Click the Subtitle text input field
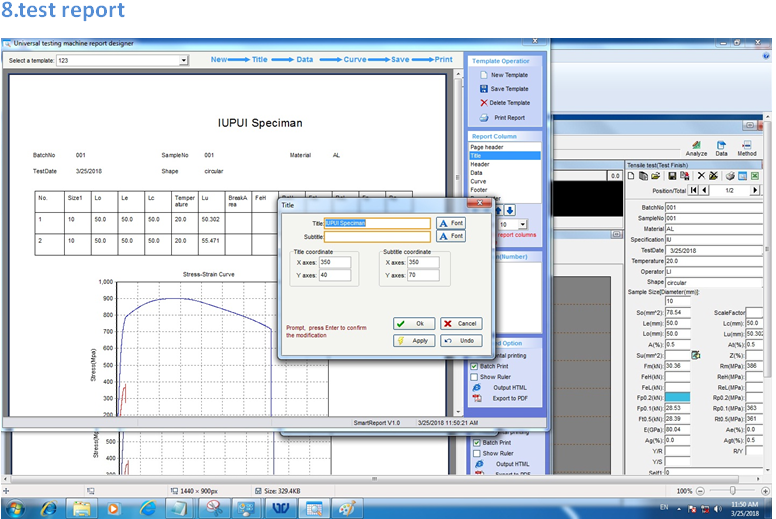Viewport: 776px width, 519px height. click(x=378, y=237)
